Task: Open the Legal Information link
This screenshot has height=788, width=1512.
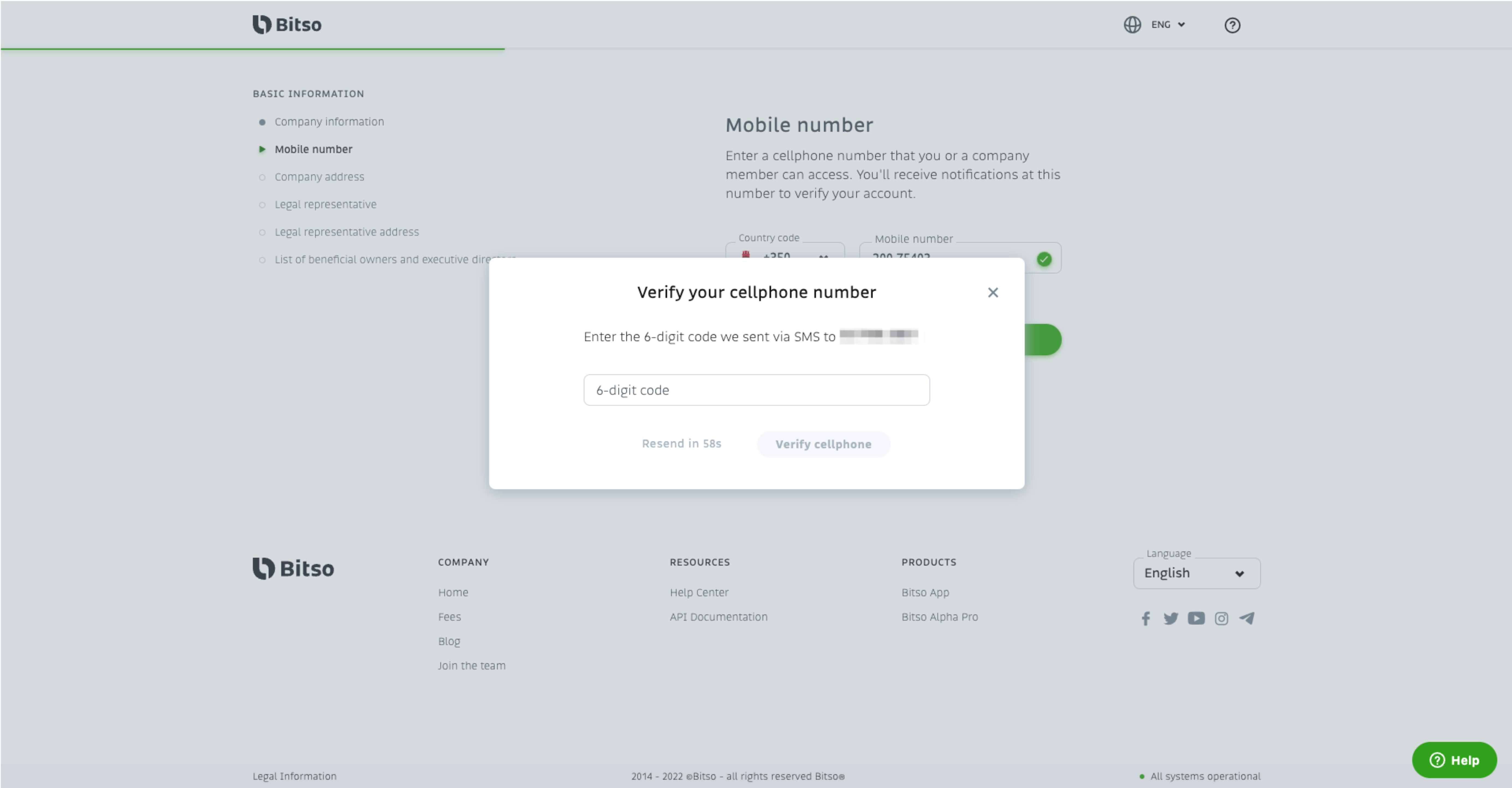Action: point(295,776)
